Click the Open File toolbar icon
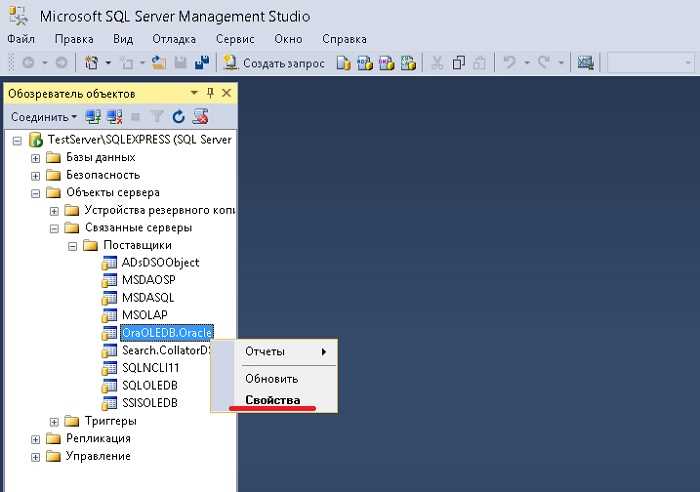Screen dimensions: 700x492 pos(158,63)
